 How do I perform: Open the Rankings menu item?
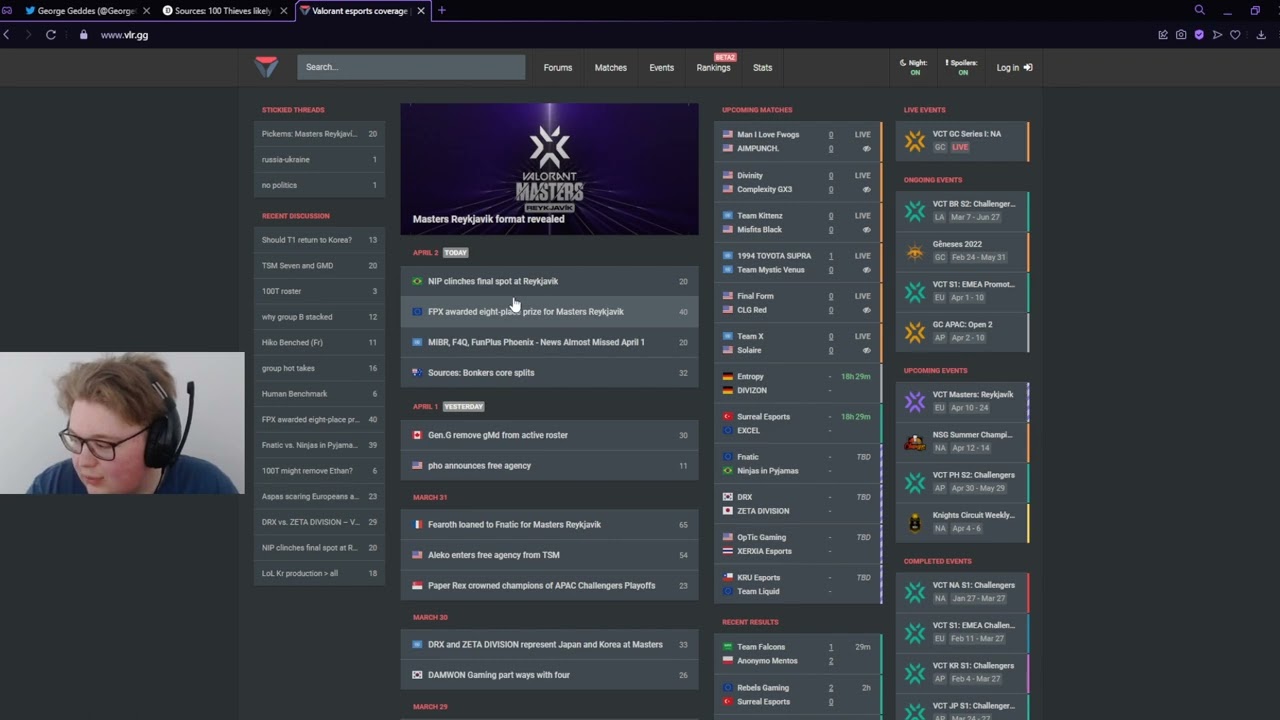713,67
